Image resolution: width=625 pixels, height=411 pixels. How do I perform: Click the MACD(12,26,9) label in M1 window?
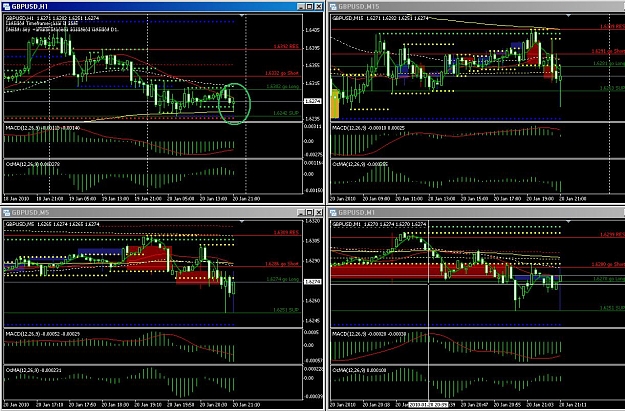[x=350, y=334]
